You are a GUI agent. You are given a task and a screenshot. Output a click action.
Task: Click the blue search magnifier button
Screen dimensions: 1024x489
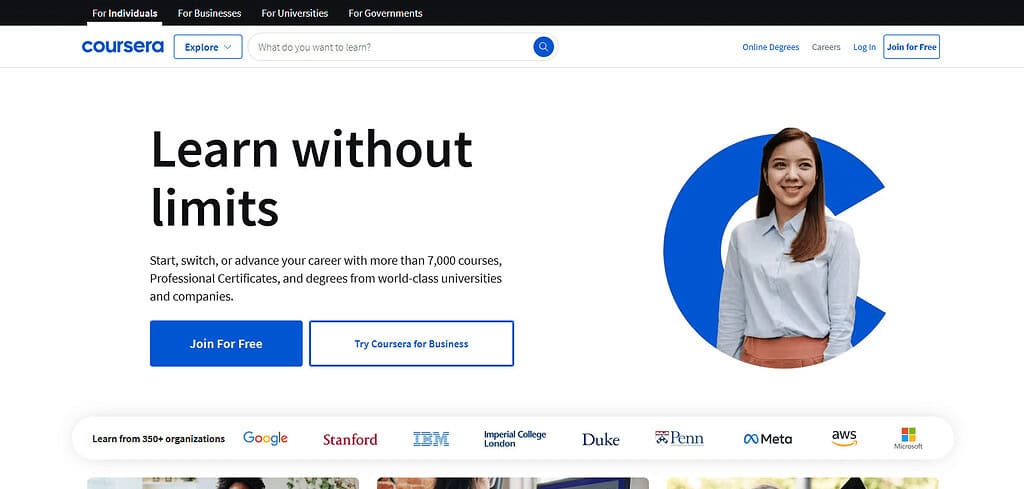coord(543,47)
